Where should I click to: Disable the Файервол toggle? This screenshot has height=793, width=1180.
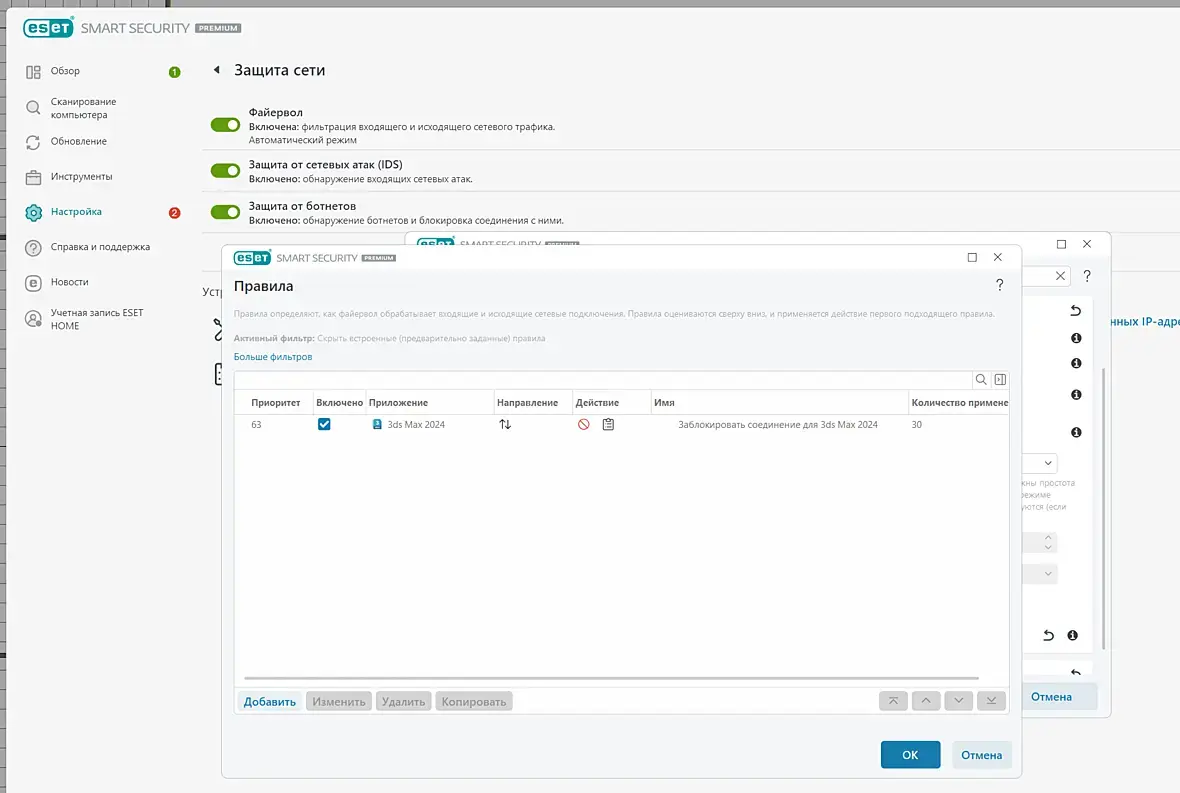point(225,125)
